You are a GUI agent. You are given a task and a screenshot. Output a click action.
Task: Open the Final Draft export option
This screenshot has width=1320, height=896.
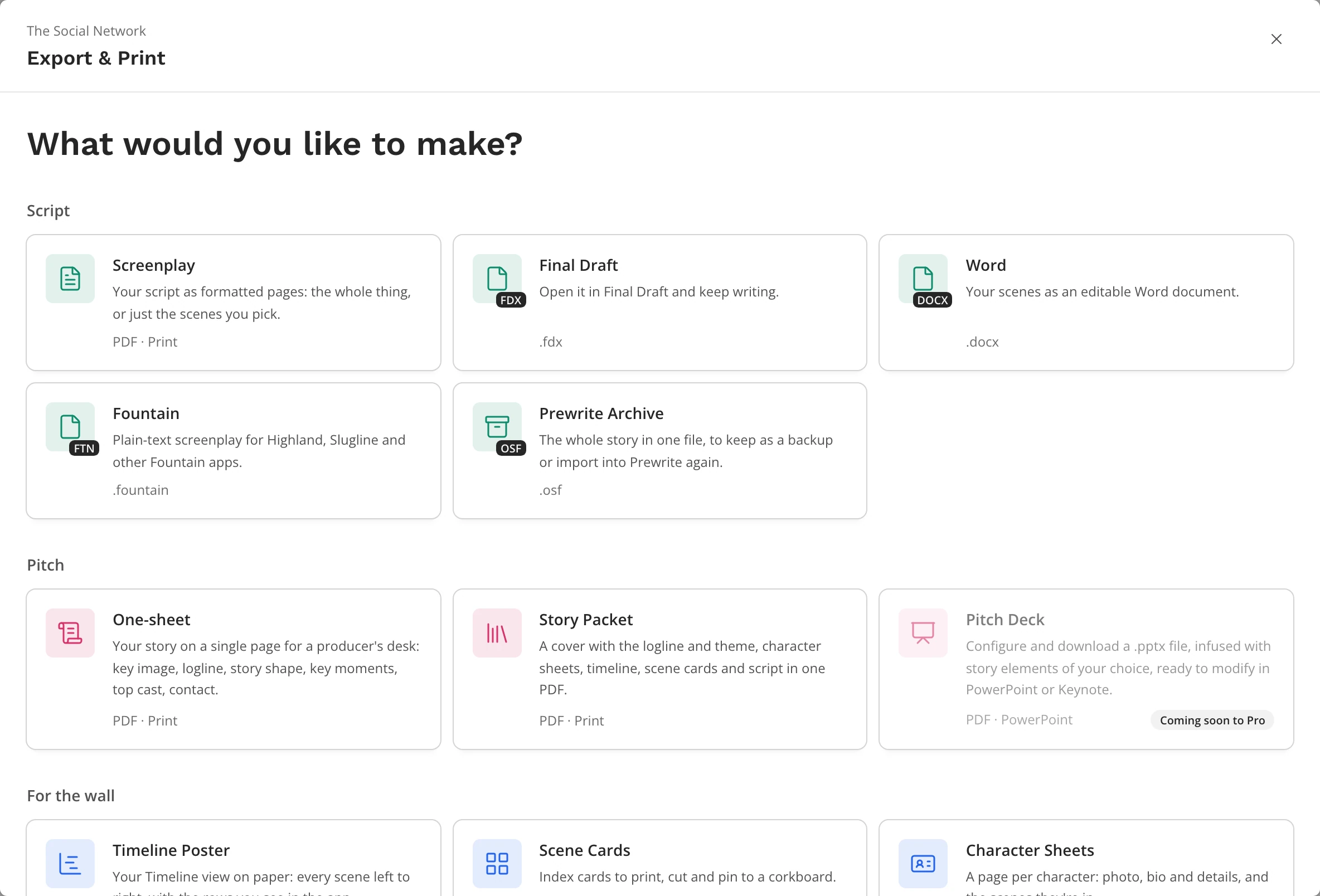[x=578, y=265]
